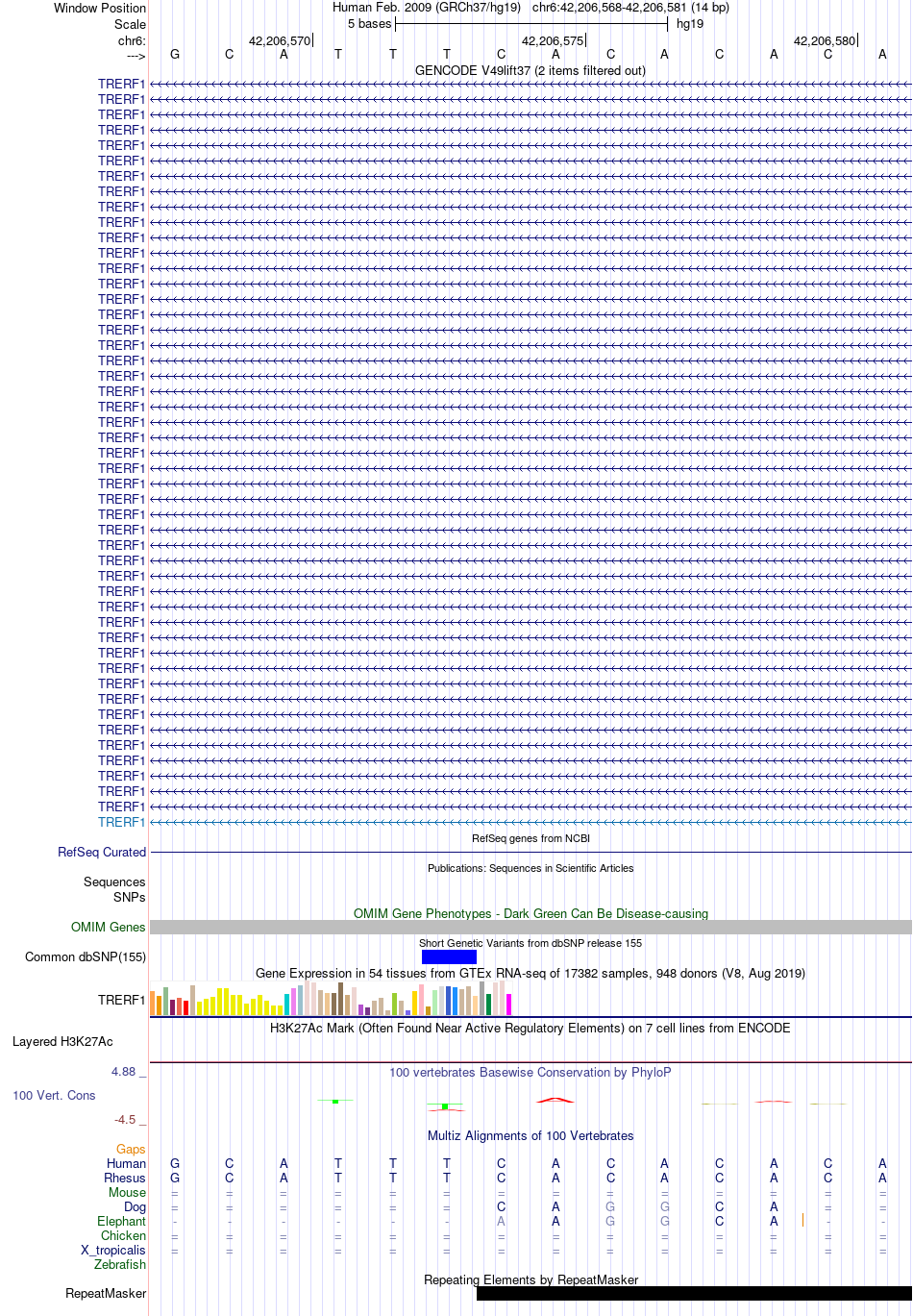The width and height of the screenshot is (913, 1316).
Task: Click the H3K27Ac Mark ENCODE title
Action: (x=531, y=1028)
